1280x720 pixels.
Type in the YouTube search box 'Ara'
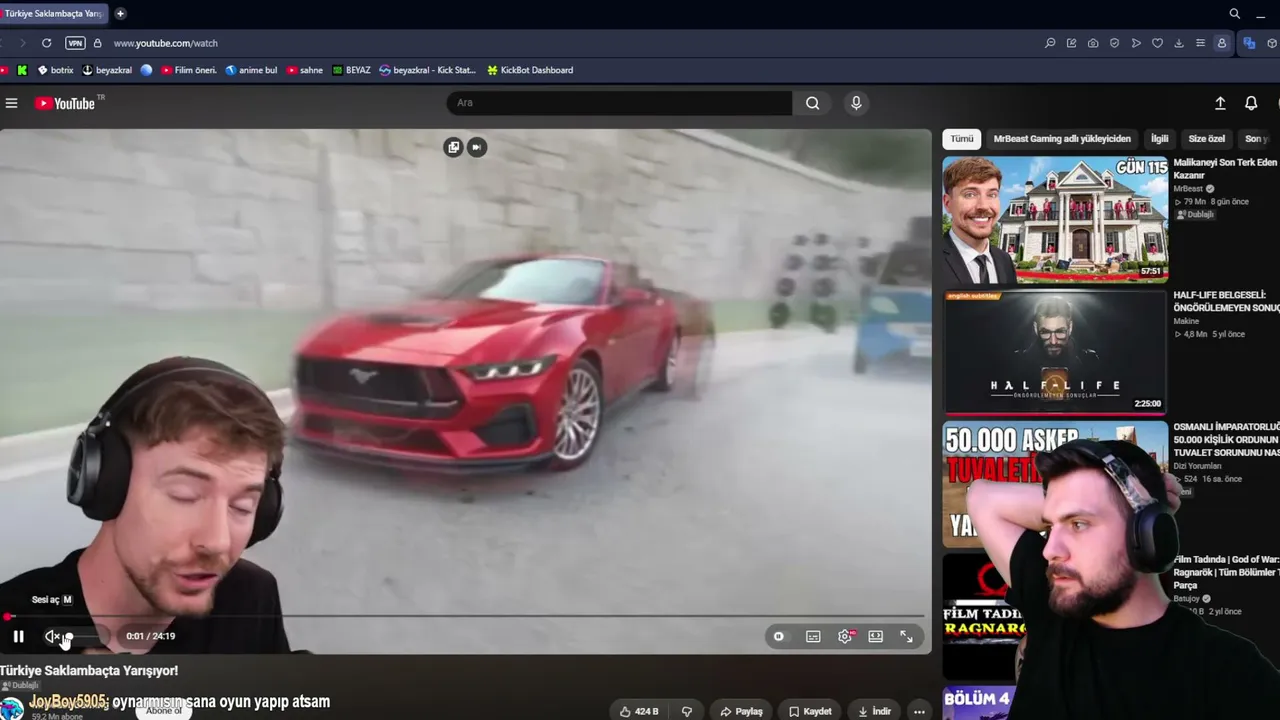(619, 103)
